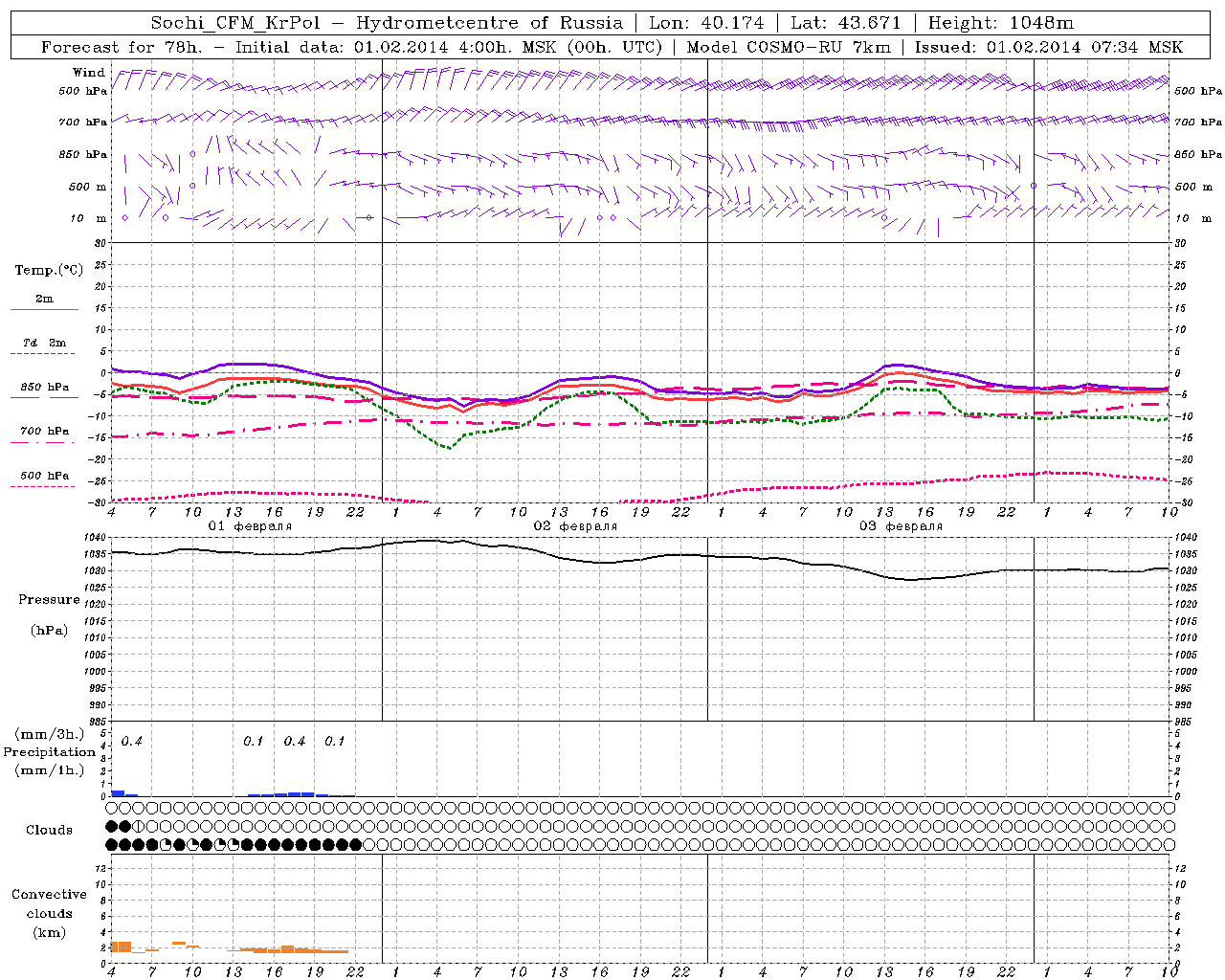Jump to the '03 февраля' date label

click(x=901, y=526)
